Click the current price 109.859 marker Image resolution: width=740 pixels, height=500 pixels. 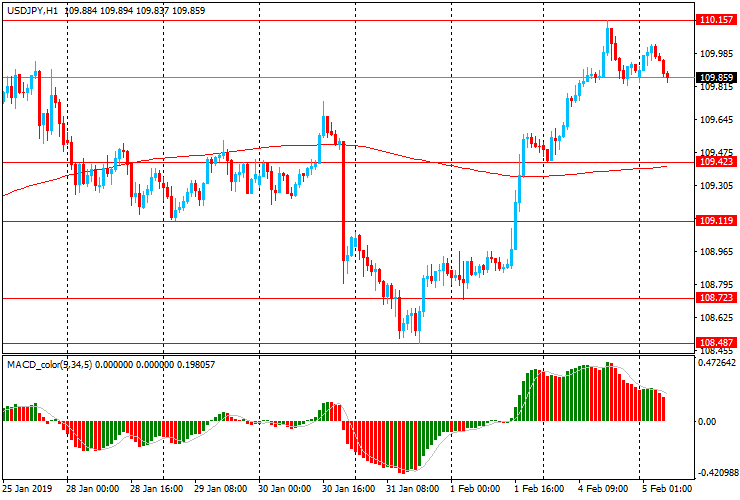(716, 77)
